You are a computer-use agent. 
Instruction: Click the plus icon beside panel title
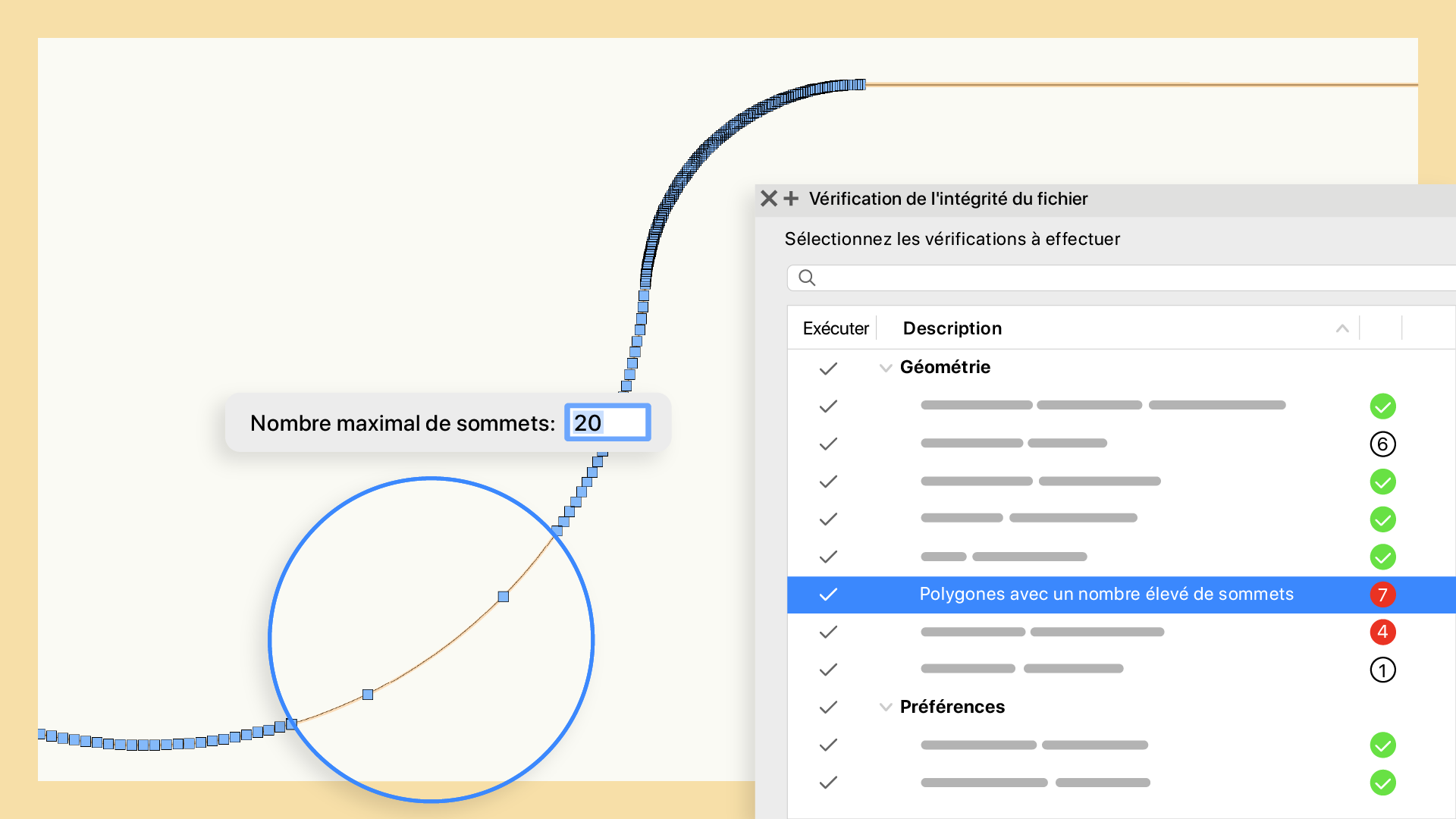[791, 199]
